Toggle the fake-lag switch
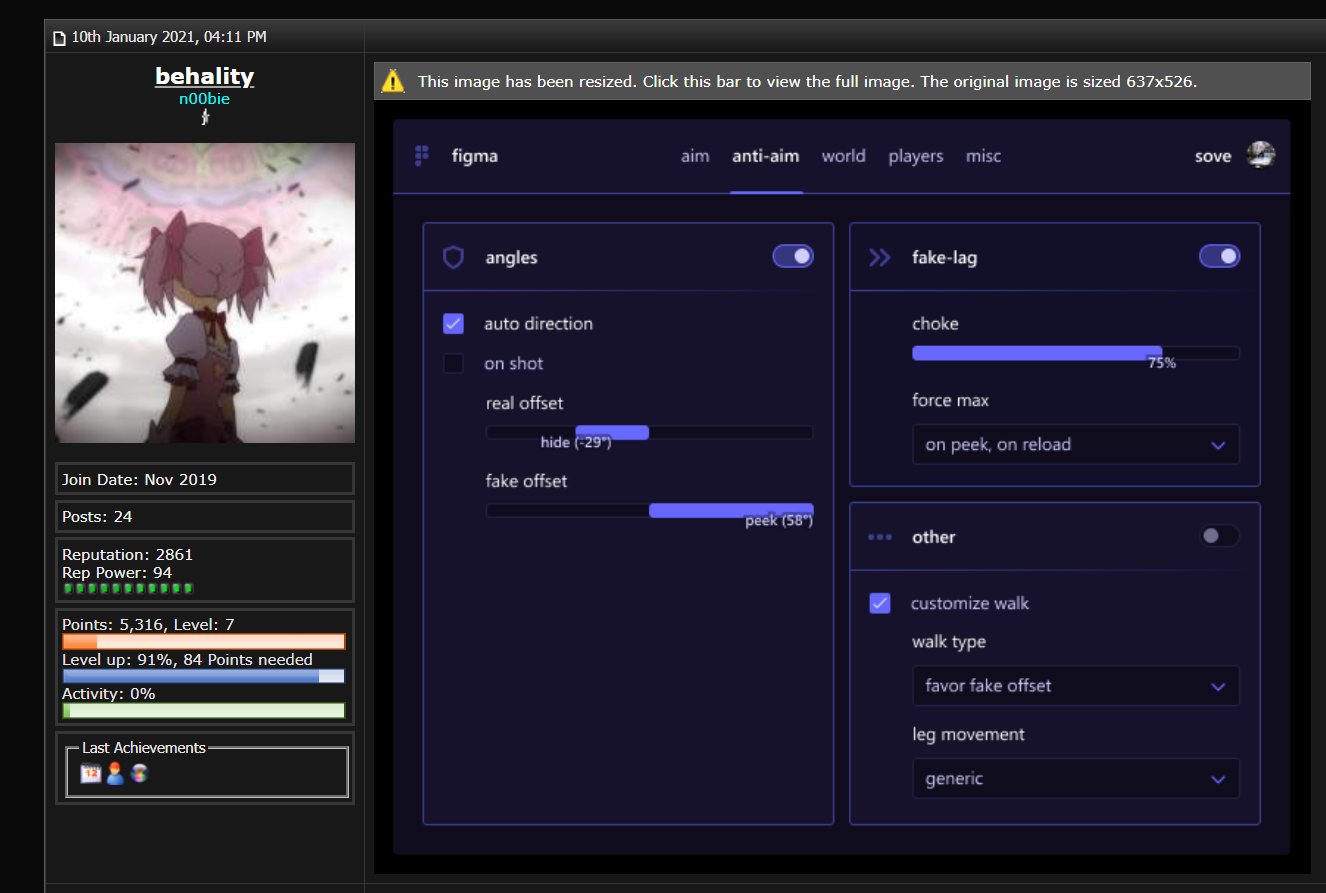This screenshot has height=893, width=1326. click(x=1219, y=257)
